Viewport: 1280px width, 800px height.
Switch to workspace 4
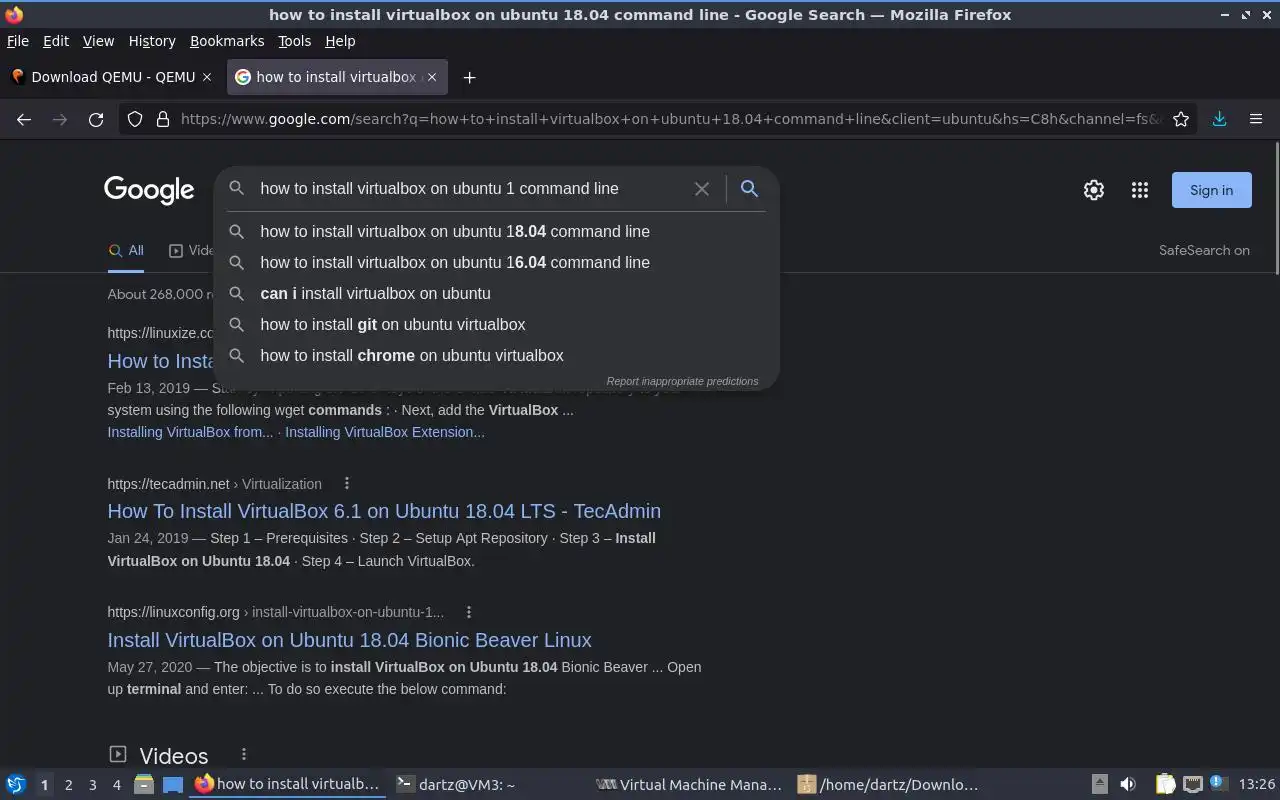[116, 785]
